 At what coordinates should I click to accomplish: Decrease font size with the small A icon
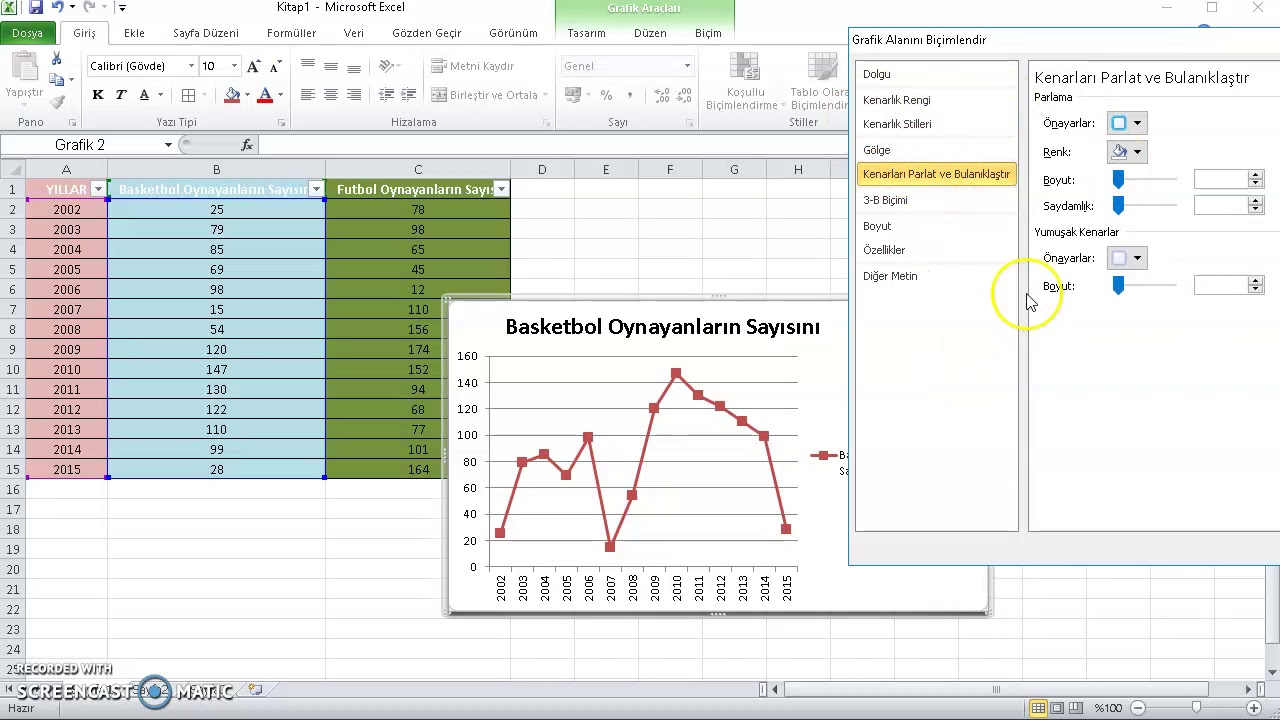(x=275, y=66)
